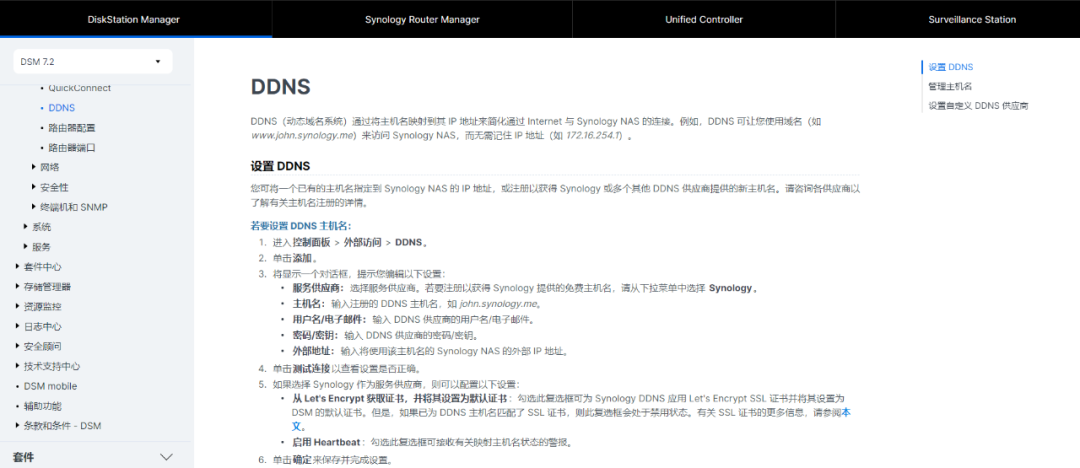Switch to DiskStation Manager tab

(x=134, y=19)
